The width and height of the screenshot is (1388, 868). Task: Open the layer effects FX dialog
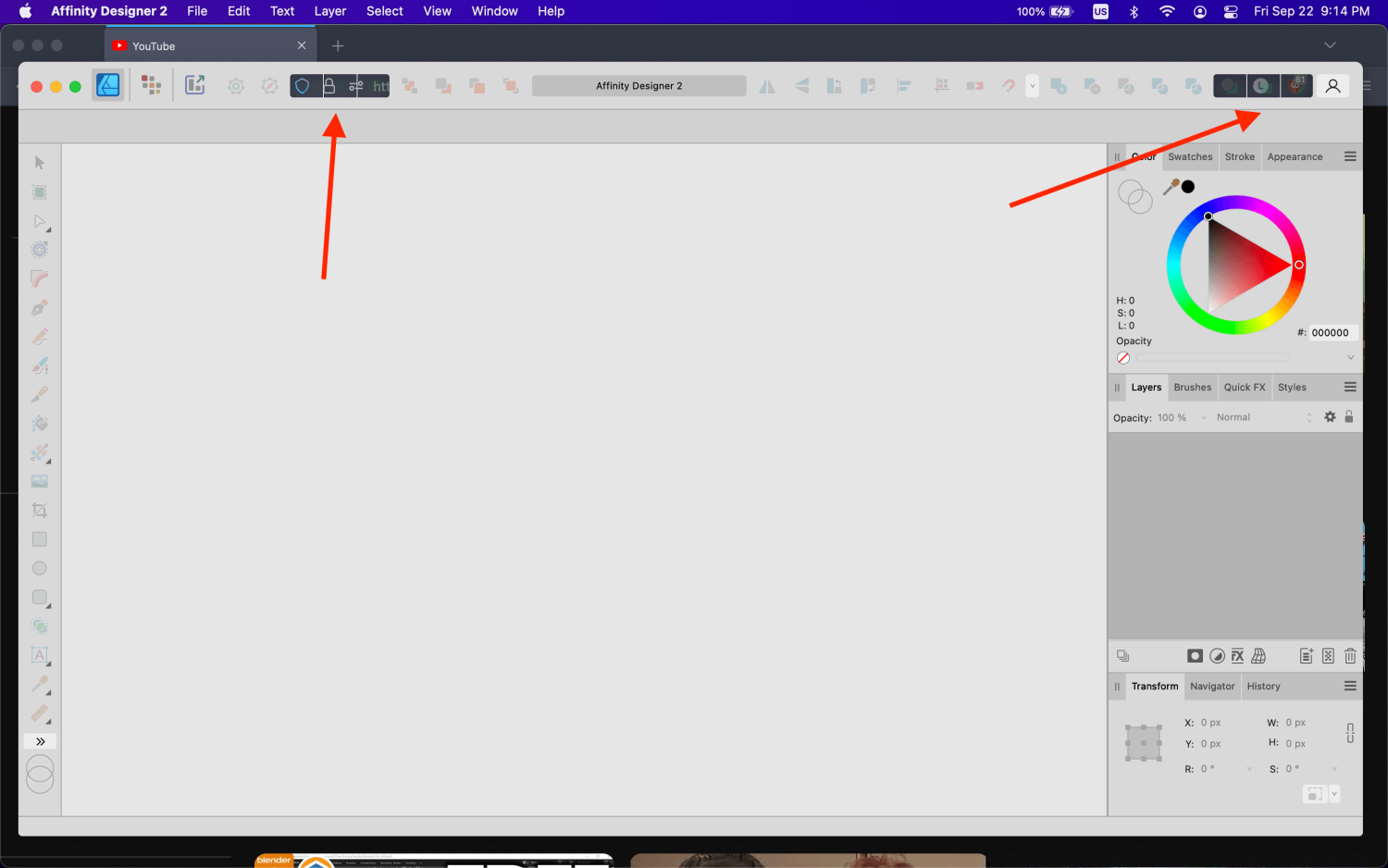coord(1237,655)
